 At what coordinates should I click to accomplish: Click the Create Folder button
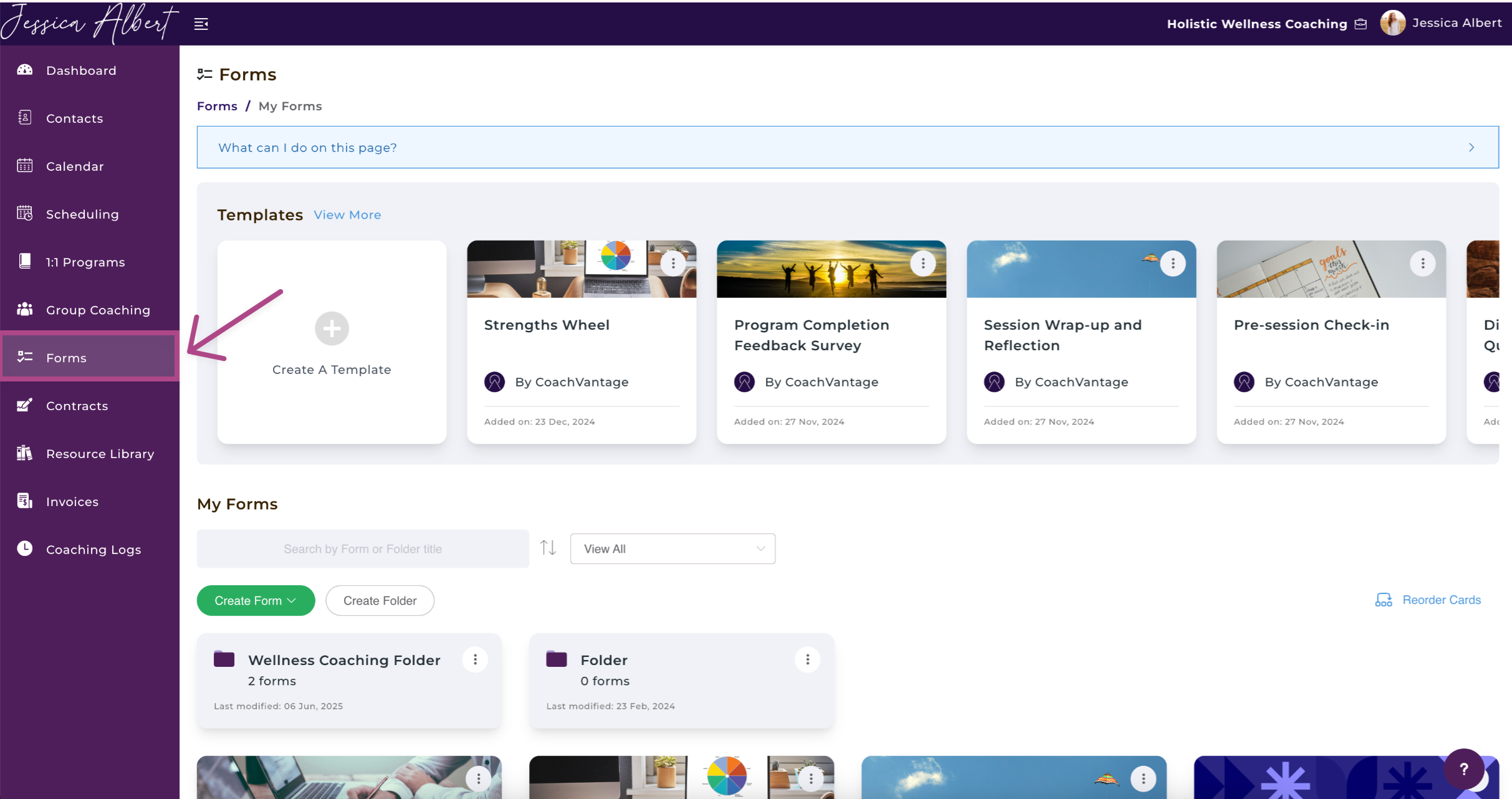point(380,601)
